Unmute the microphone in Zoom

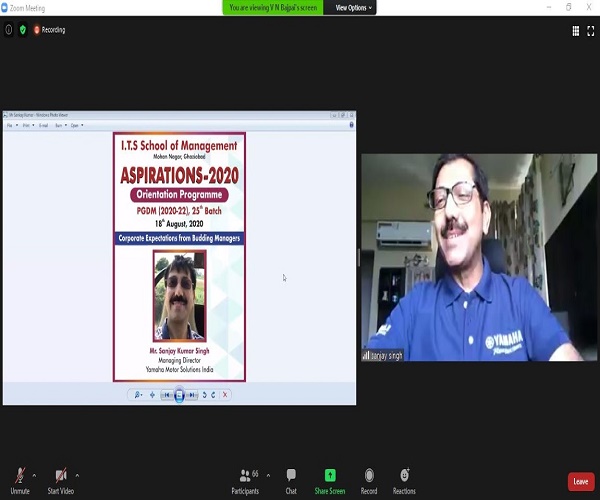coord(20,481)
